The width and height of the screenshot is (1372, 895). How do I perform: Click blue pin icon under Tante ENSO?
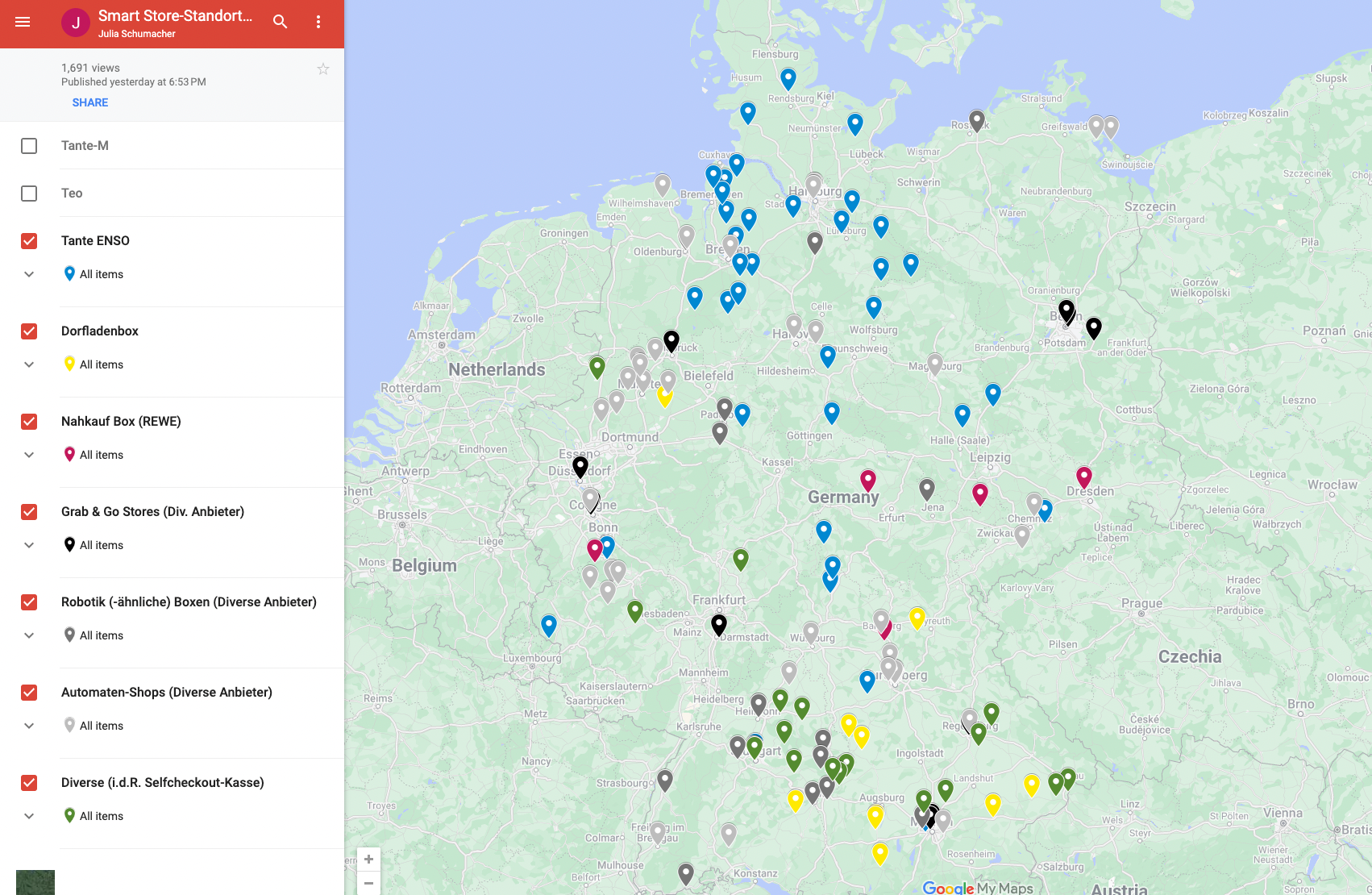tap(69, 273)
